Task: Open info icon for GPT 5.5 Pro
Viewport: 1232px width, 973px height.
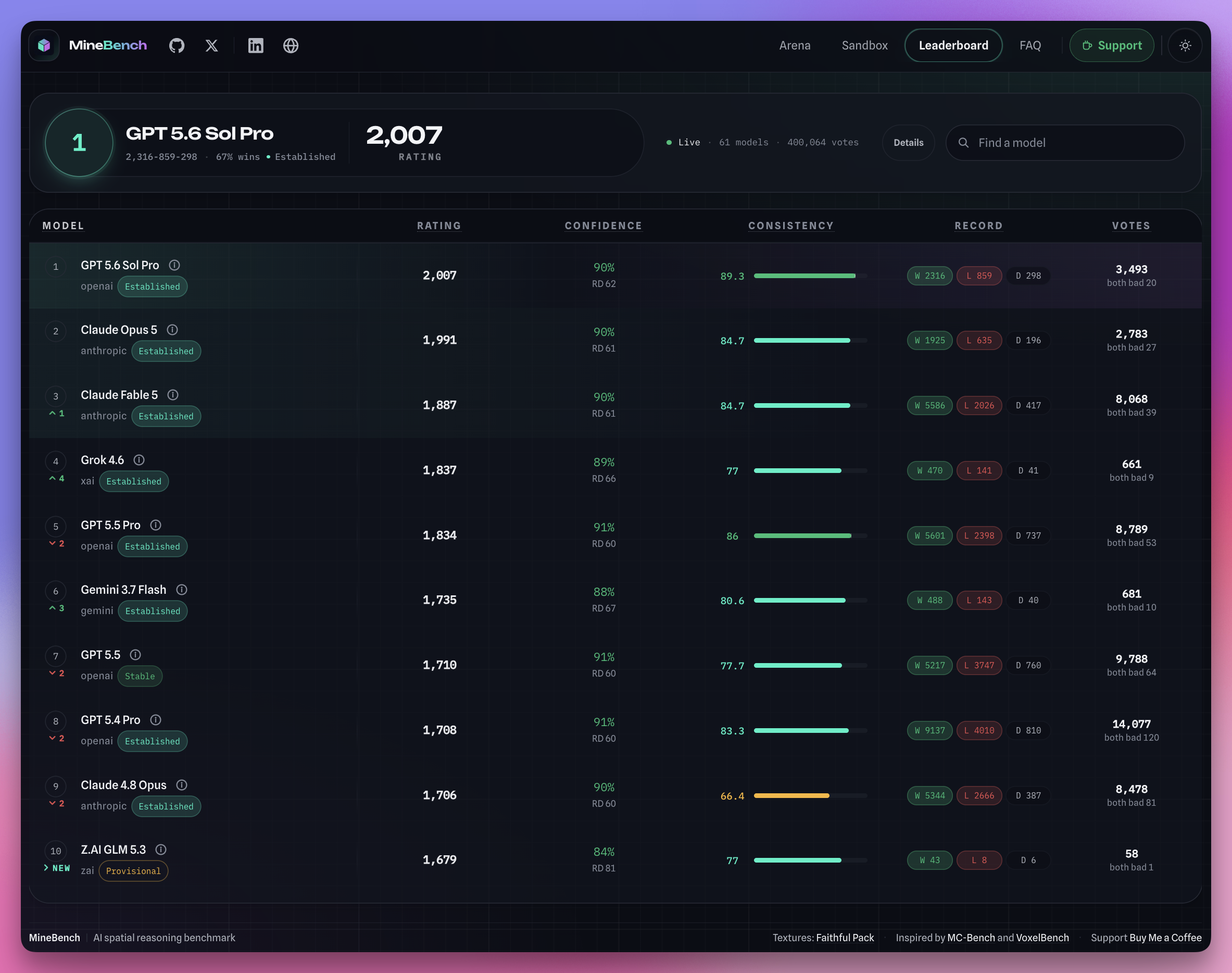Action: (x=156, y=525)
